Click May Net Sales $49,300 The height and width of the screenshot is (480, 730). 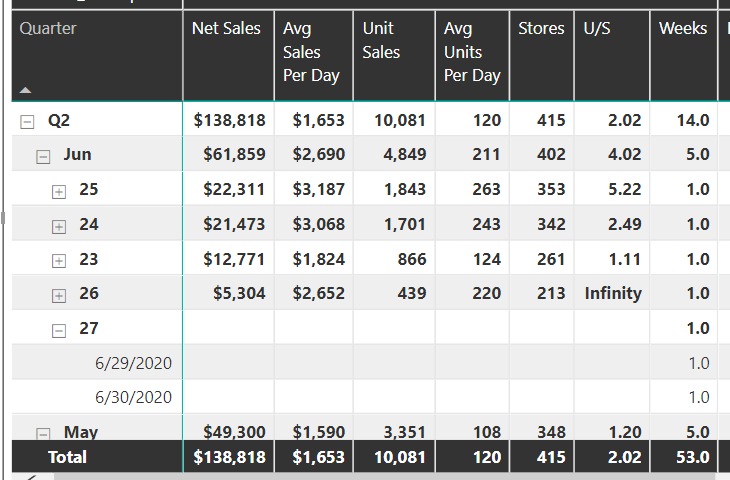[x=234, y=432]
